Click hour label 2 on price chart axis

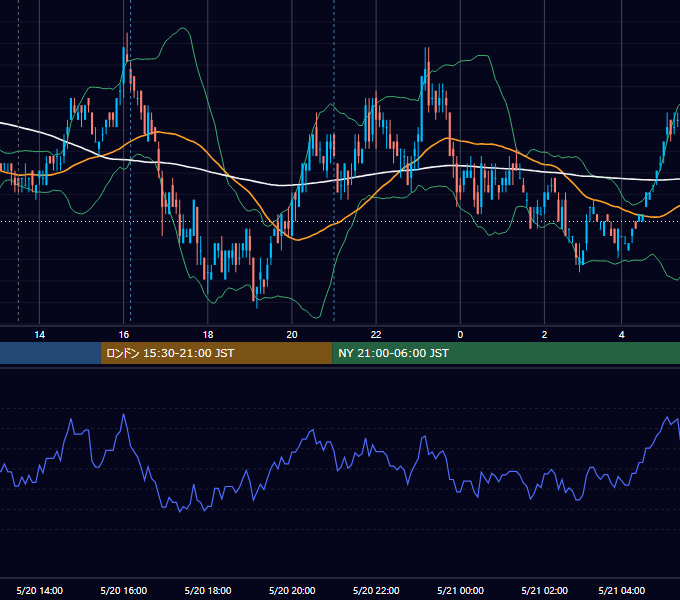click(544, 335)
